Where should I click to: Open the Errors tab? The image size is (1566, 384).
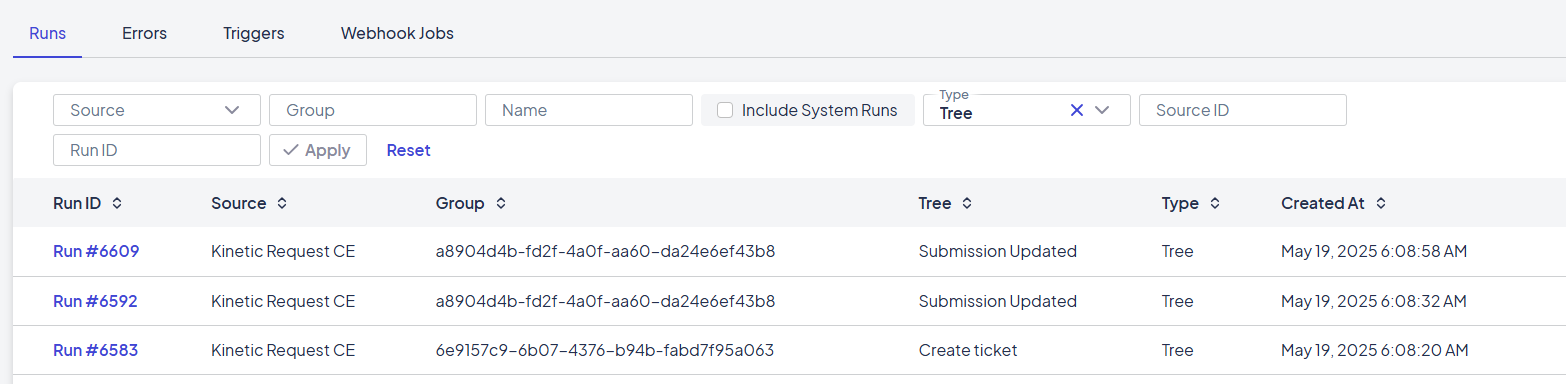click(144, 33)
